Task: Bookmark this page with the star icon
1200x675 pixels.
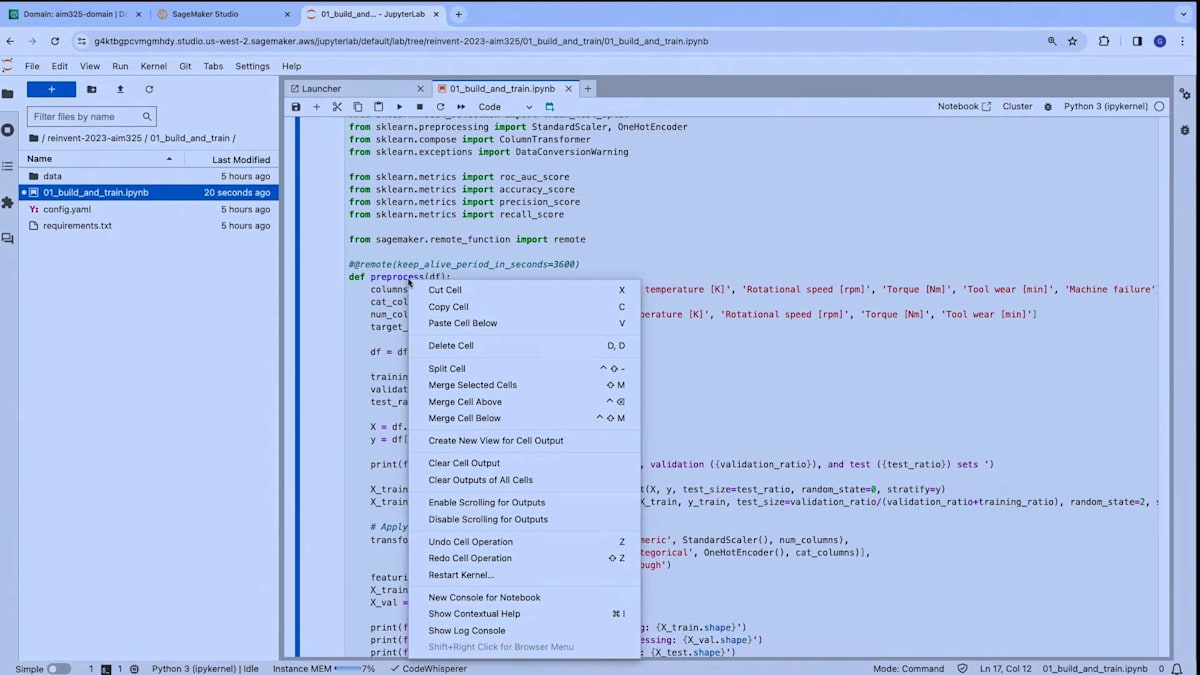Action: pos(1073,41)
